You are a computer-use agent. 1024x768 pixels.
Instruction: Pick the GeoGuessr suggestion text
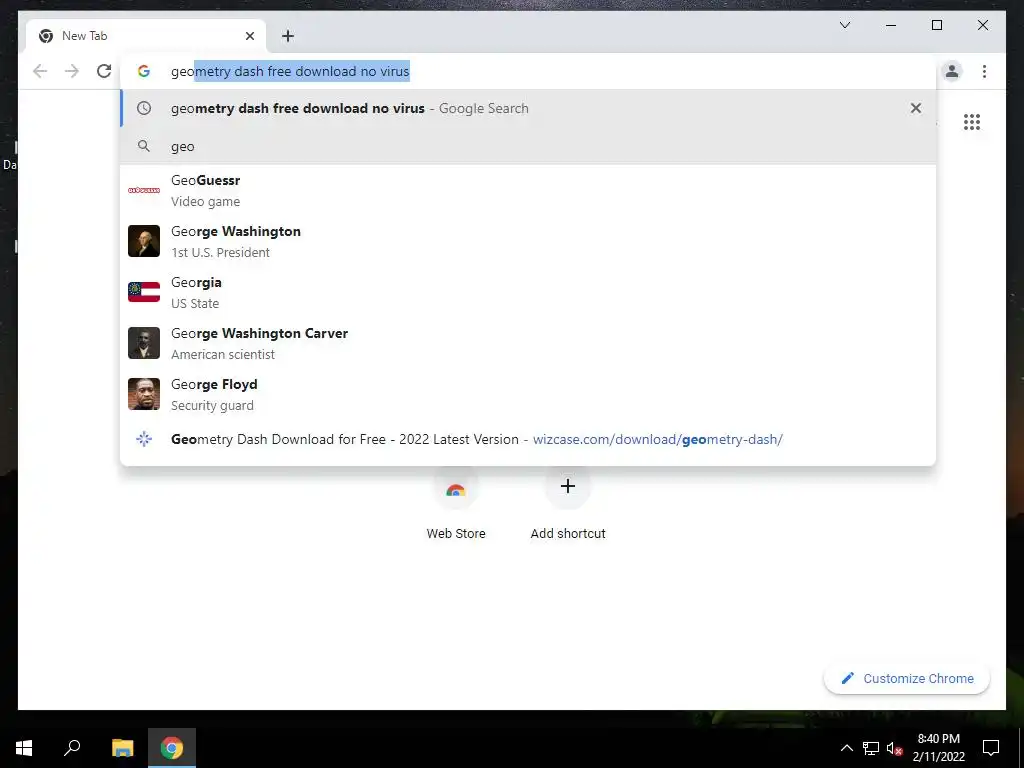(x=206, y=180)
